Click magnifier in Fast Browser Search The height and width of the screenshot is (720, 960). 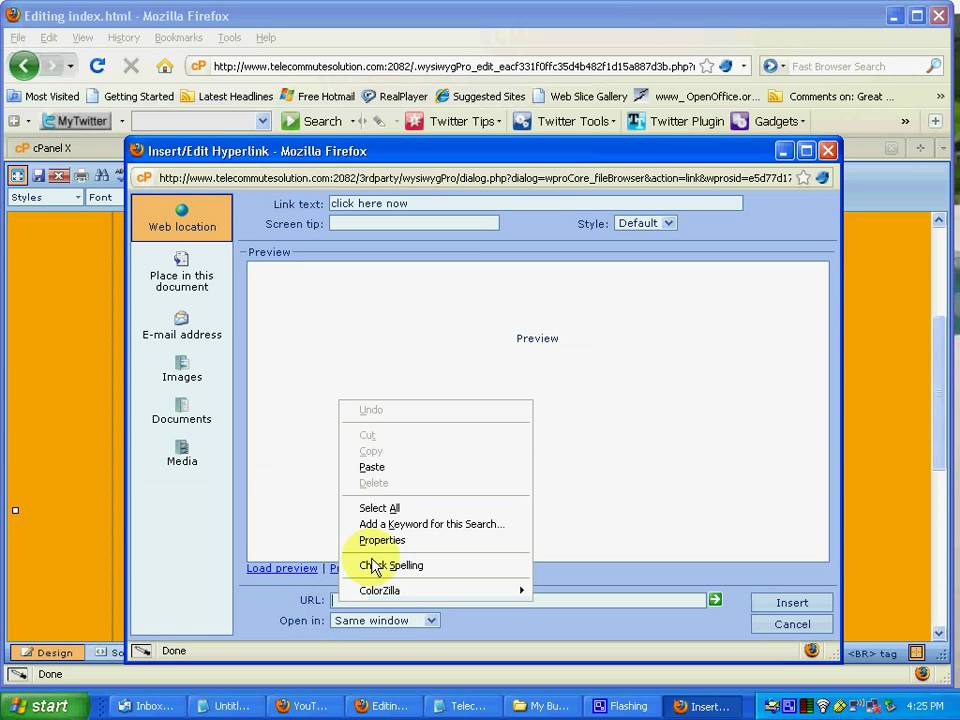[934, 66]
